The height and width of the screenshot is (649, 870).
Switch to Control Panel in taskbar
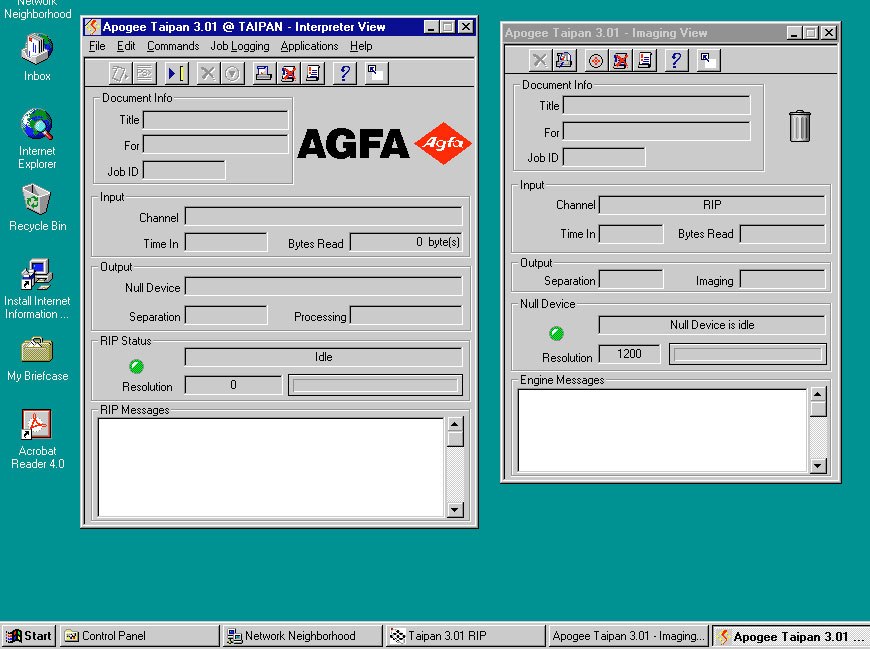[139, 636]
